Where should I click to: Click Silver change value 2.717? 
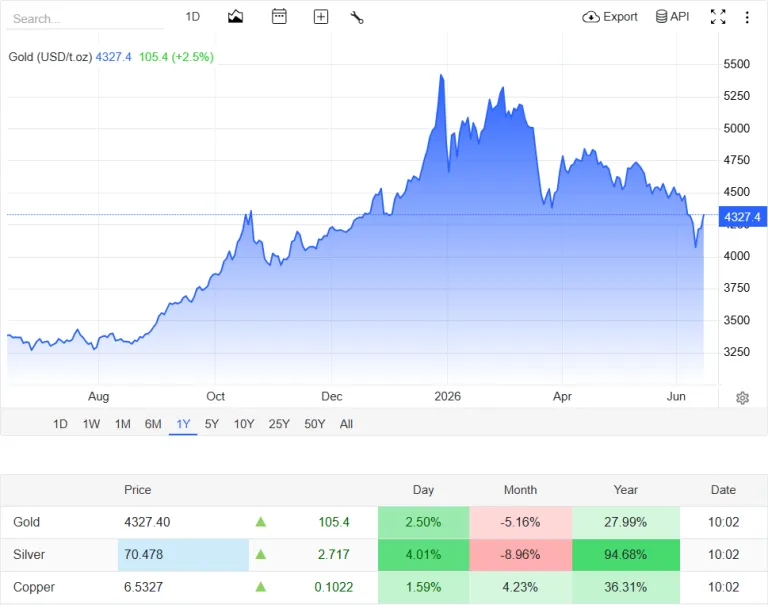point(334,555)
